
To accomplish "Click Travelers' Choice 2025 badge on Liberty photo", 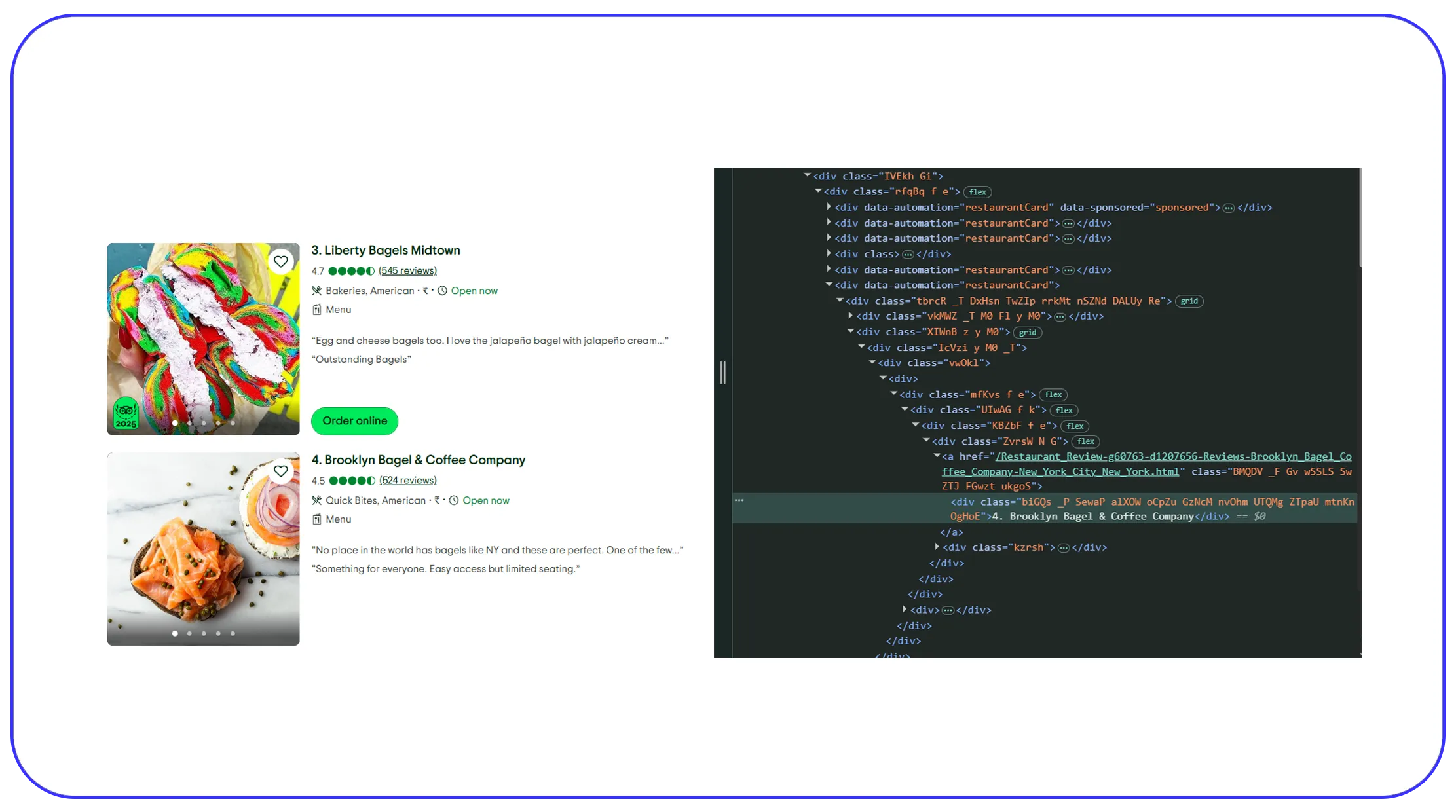I will coord(126,414).
